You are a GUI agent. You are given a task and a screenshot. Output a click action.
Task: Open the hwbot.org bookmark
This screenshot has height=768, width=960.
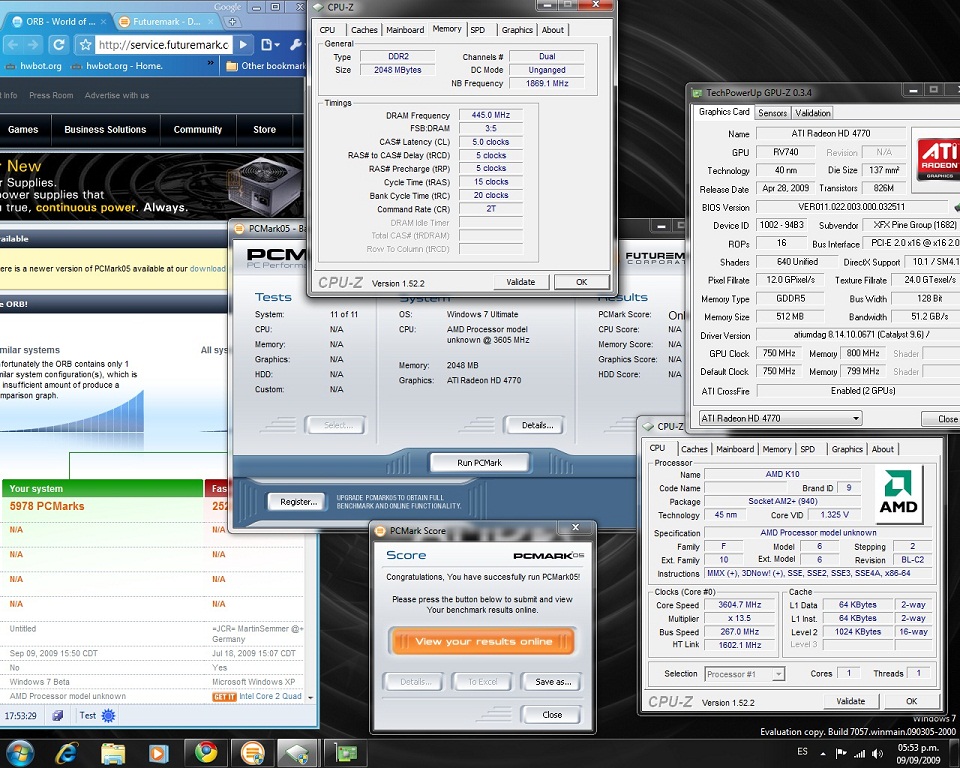[32, 66]
